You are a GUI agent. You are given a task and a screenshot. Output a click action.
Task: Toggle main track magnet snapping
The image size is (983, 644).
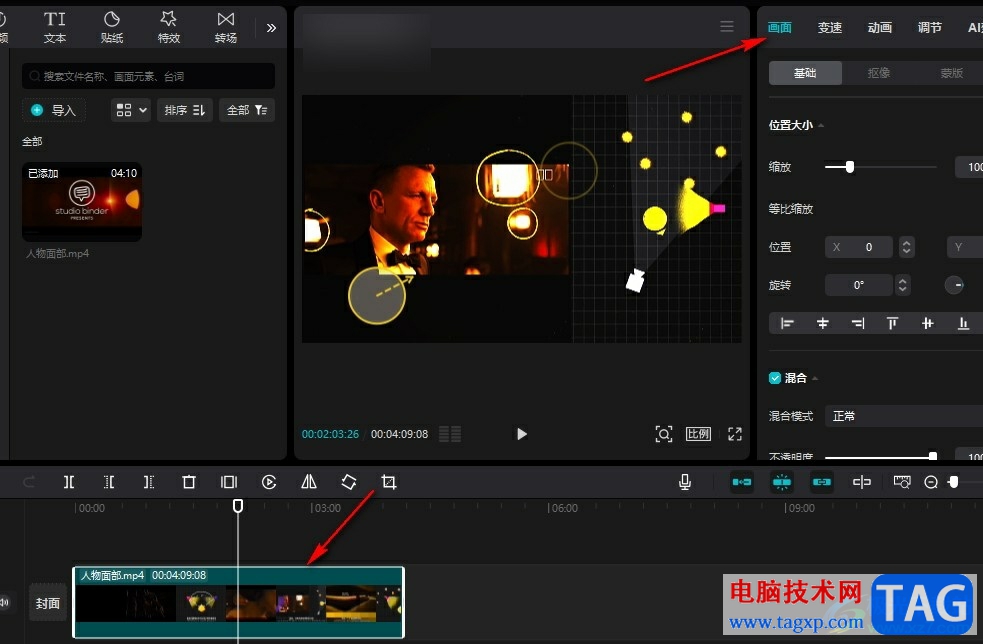coord(742,482)
